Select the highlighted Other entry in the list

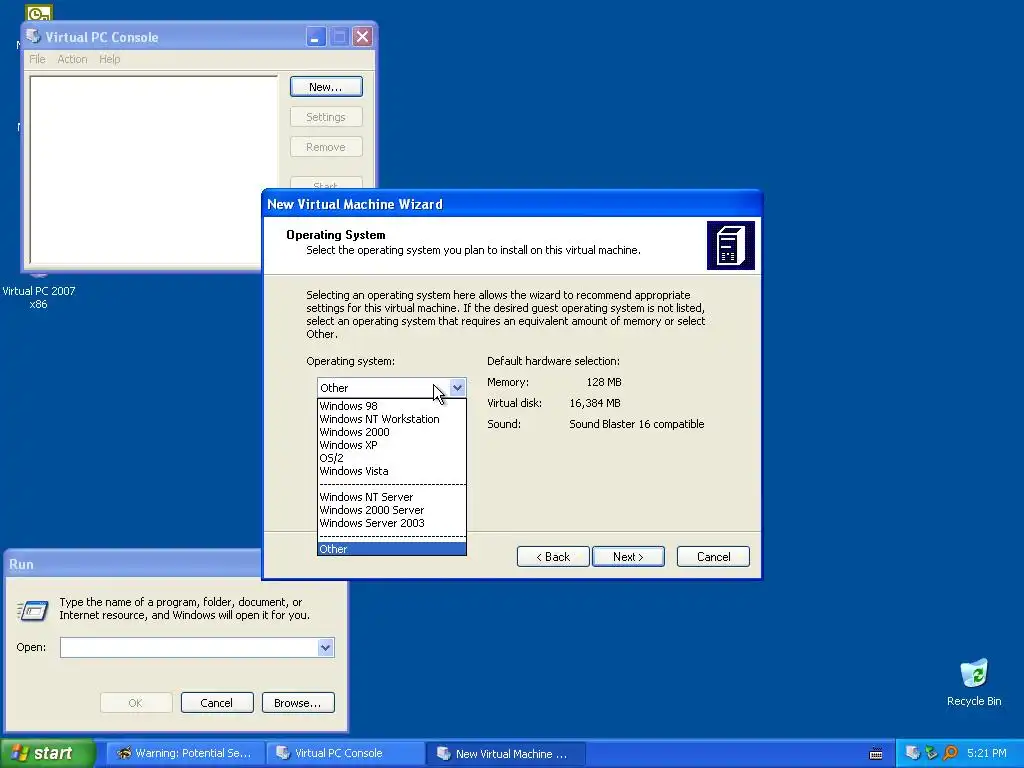tap(392, 549)
